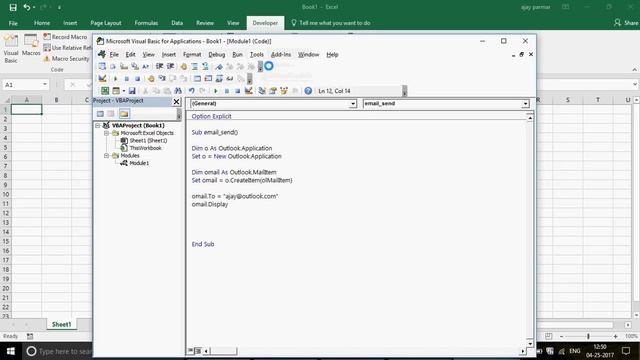Viewport: 640px width, 360px height.
Task: Click Reset (stop) square in the Standard toolbar
Action: tap(238, 91)
